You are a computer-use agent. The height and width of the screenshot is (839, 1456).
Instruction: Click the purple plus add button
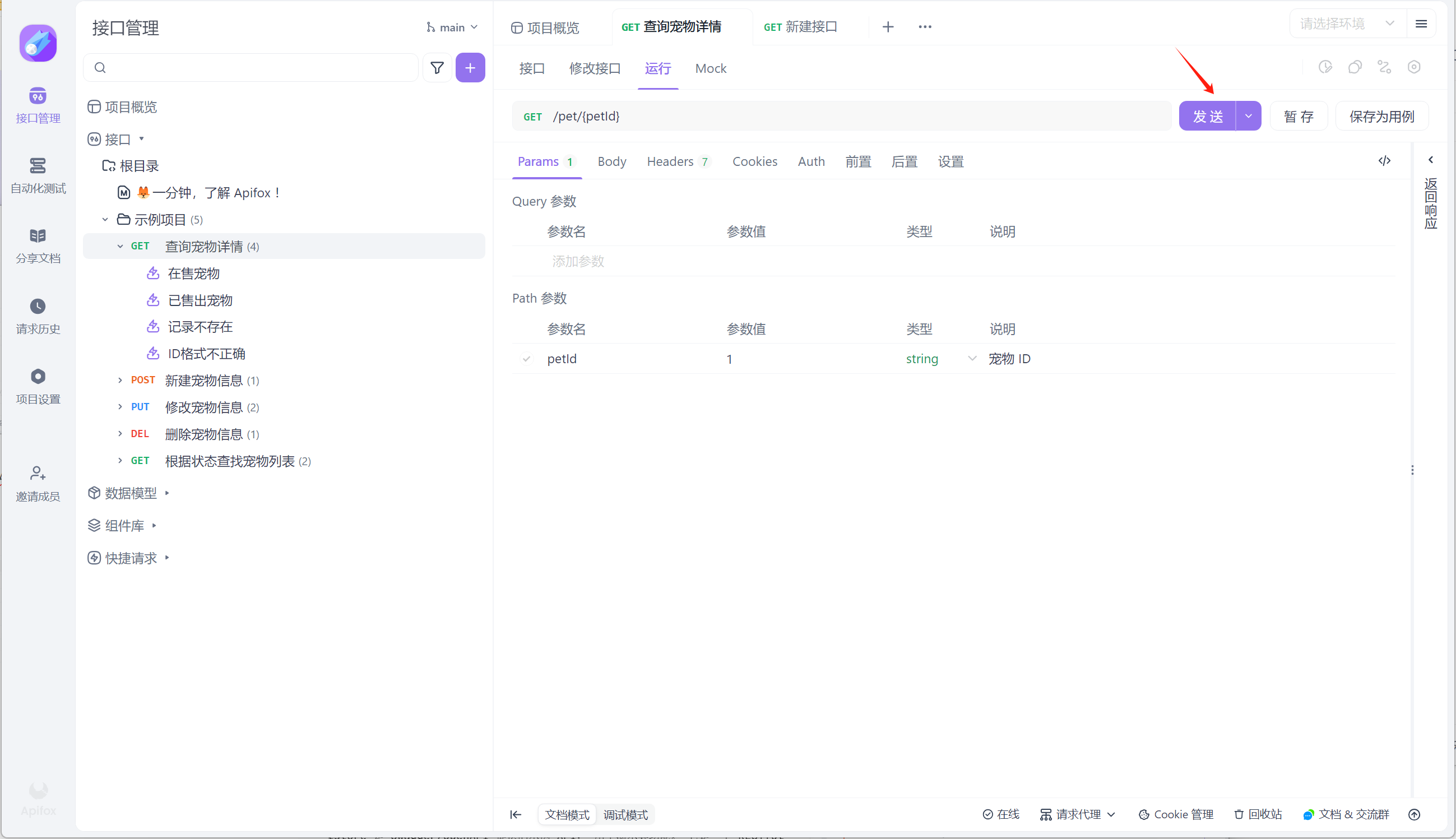[x=470, y=68]
